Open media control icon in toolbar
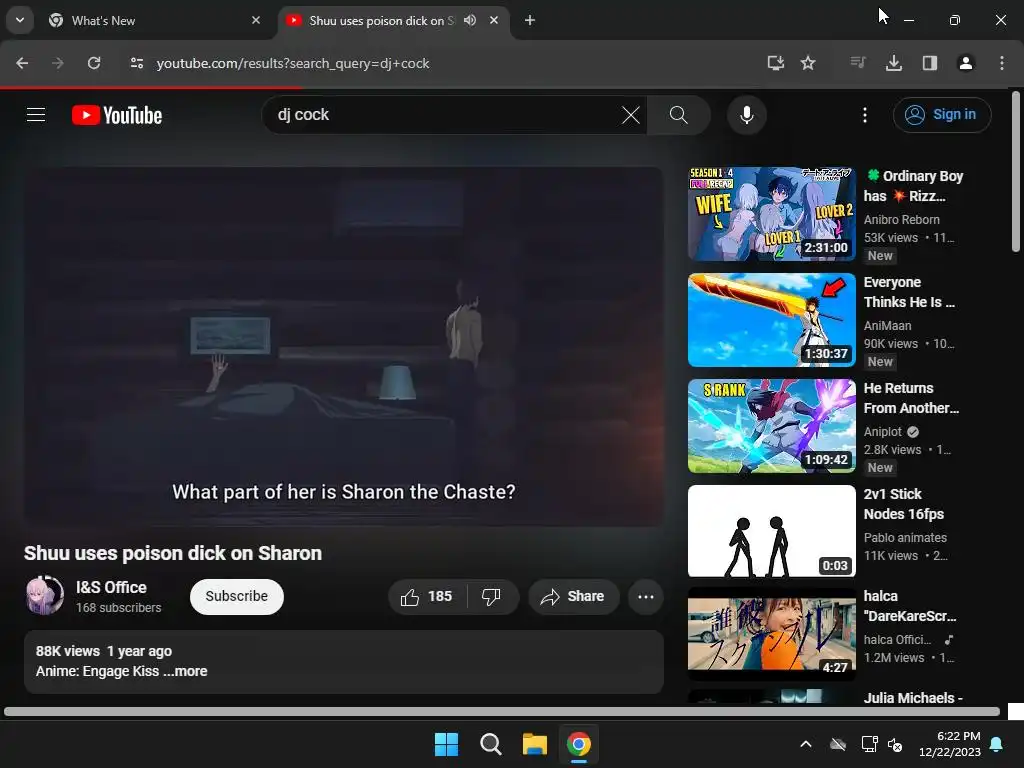The height and width of the screenshot is (768, 1024). [857, 63]
